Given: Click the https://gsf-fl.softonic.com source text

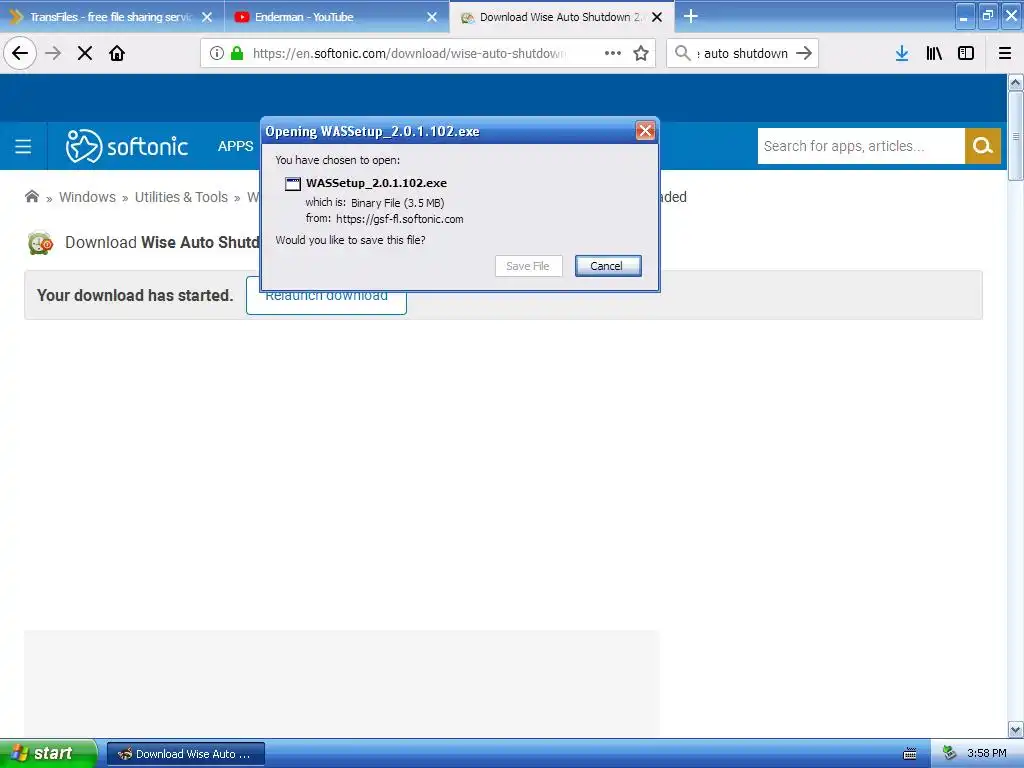Looking at the screenshot, I should coord(400,219).
